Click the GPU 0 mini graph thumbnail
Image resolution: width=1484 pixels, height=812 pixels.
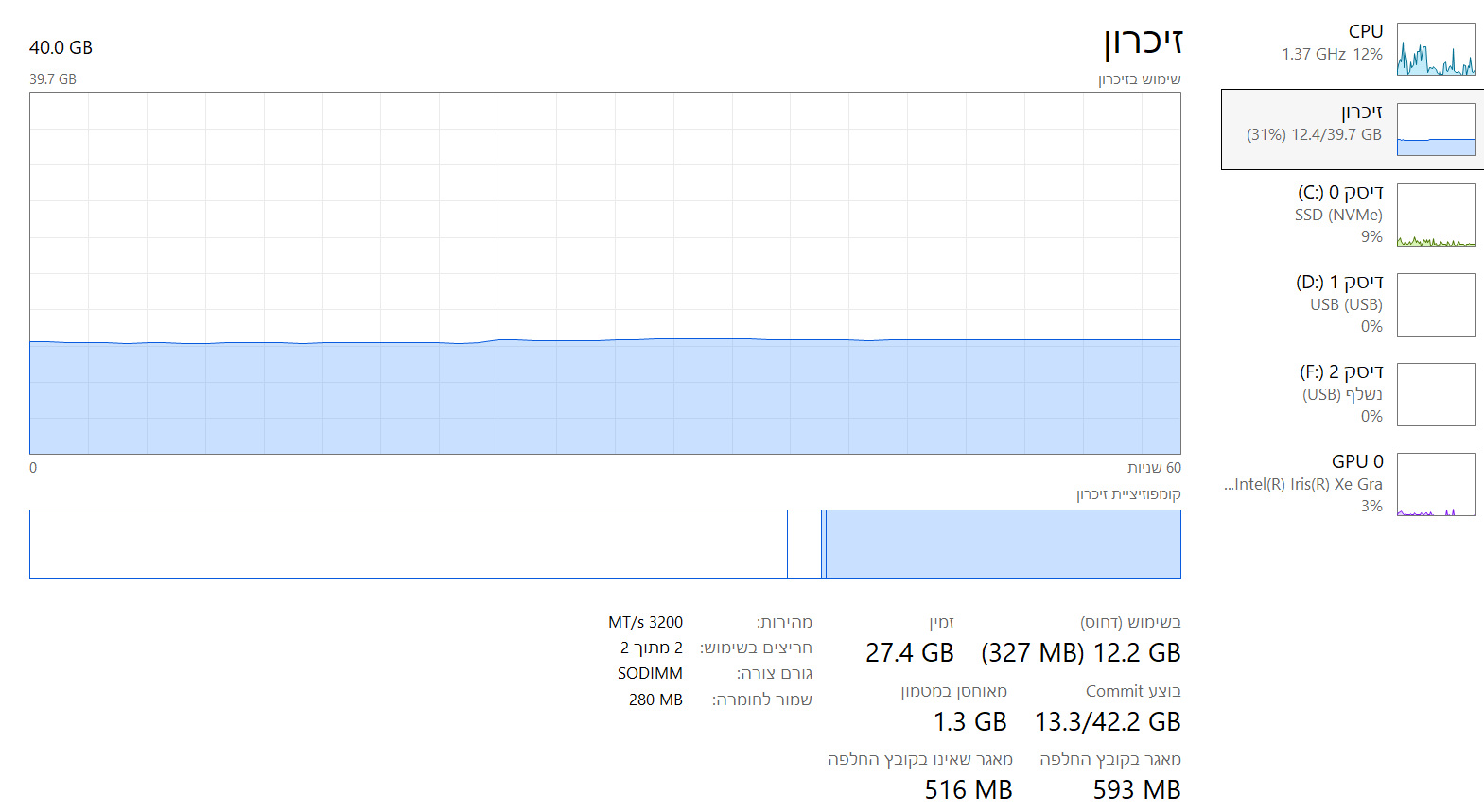[1436, 484]
